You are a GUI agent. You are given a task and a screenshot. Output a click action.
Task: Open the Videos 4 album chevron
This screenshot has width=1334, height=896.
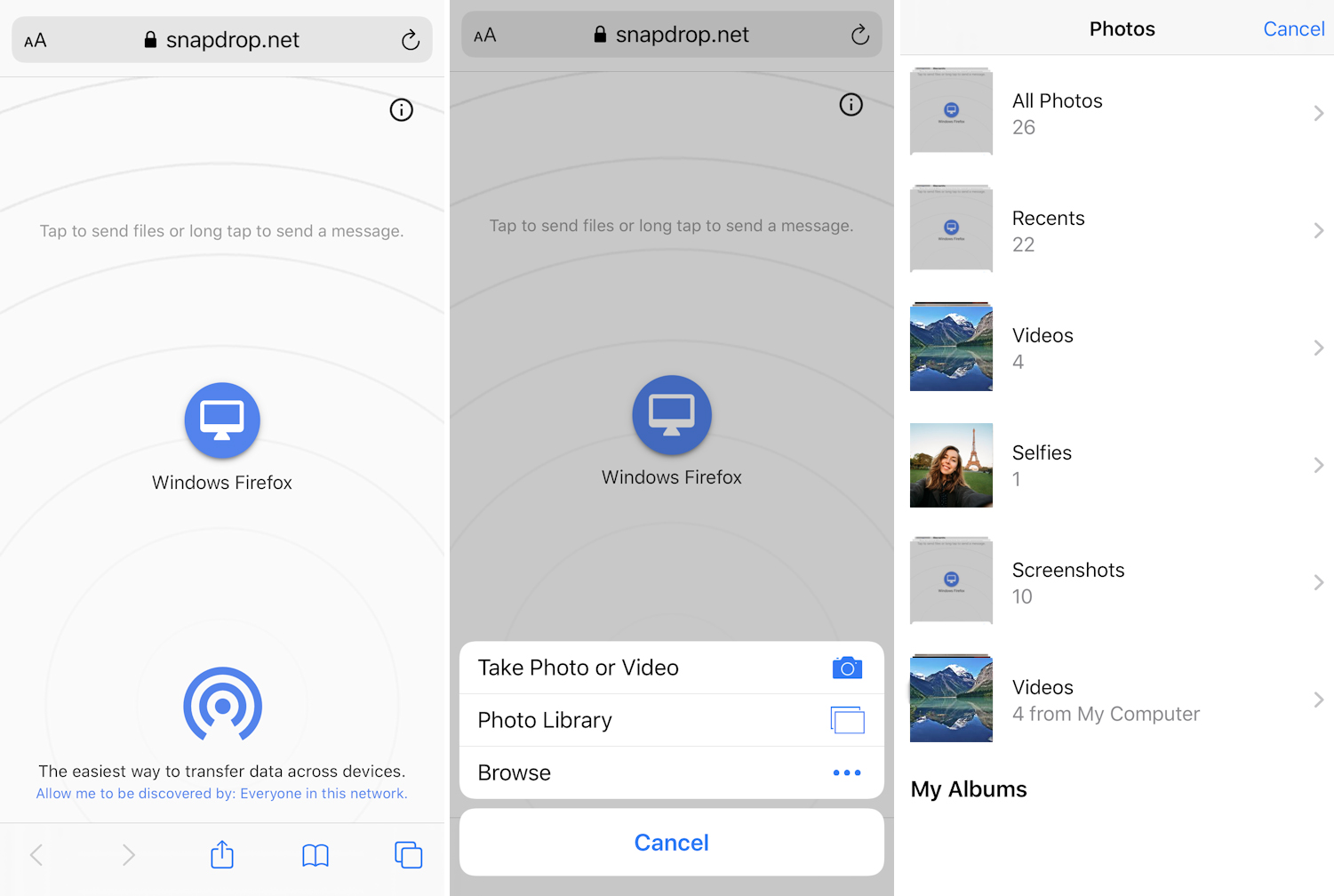click(1319, 348)
